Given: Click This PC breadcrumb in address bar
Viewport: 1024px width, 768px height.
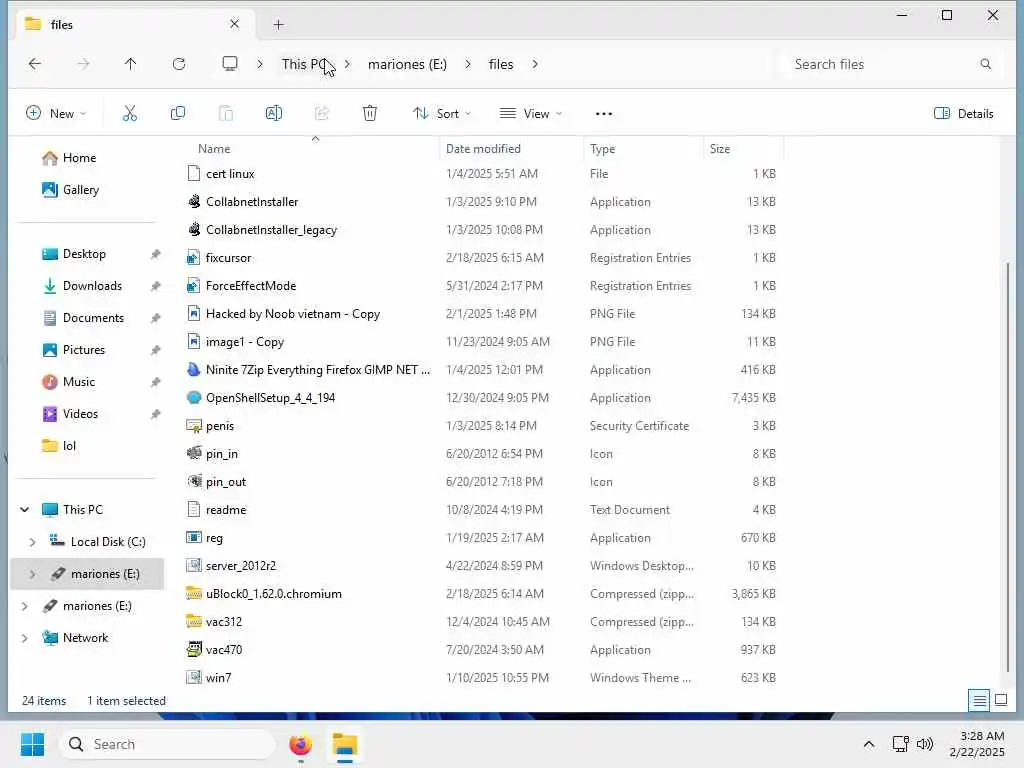Looking at the screenshot, I should click(x=306, y=64).
